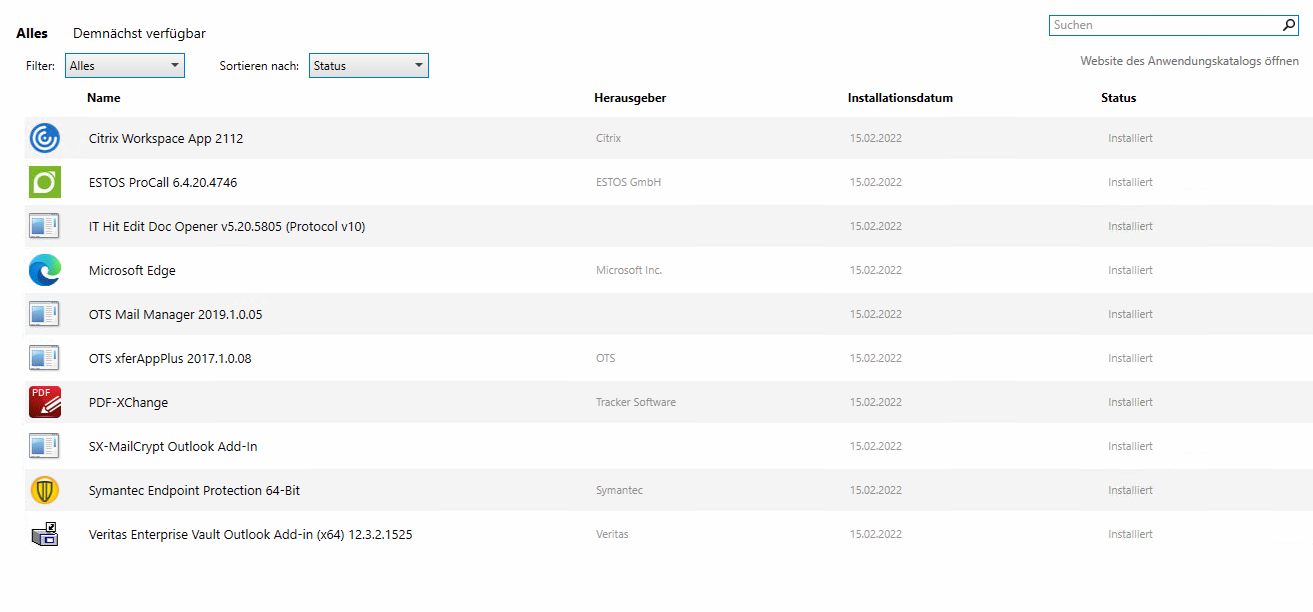
Task: Select ESTOS ProCall 6.4.20.4746 entry
Action: tap(163, 182)
